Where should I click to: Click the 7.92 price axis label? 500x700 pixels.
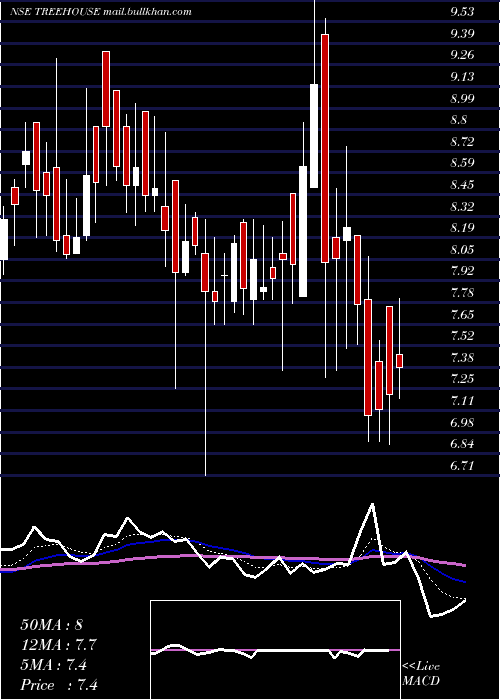point(462,271)
